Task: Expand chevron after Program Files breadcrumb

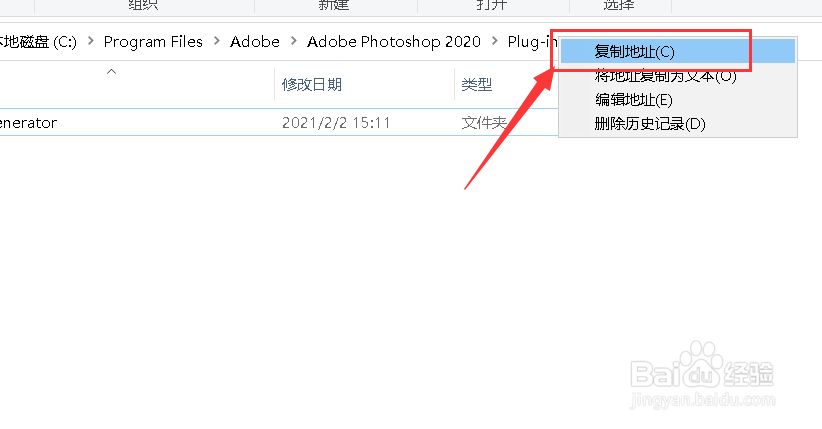Action: tap(217, 41)
